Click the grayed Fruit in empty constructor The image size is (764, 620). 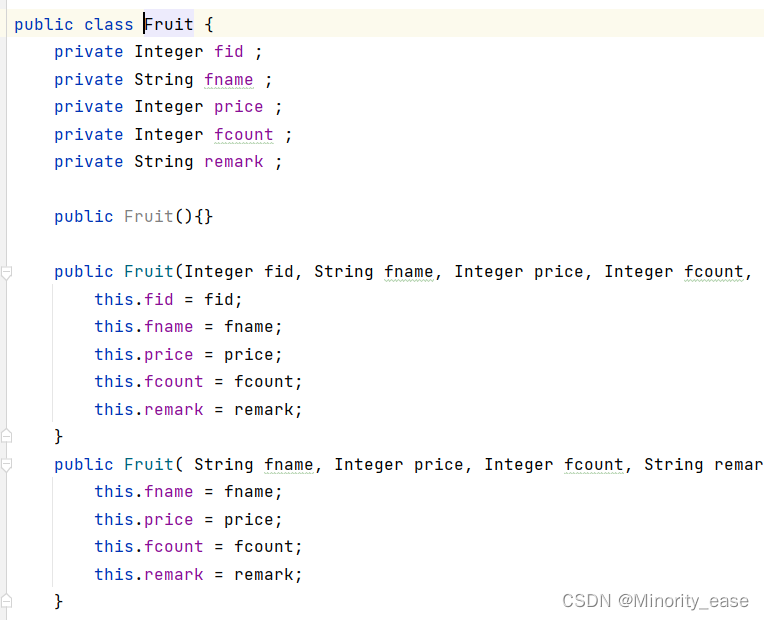point(149,216)
